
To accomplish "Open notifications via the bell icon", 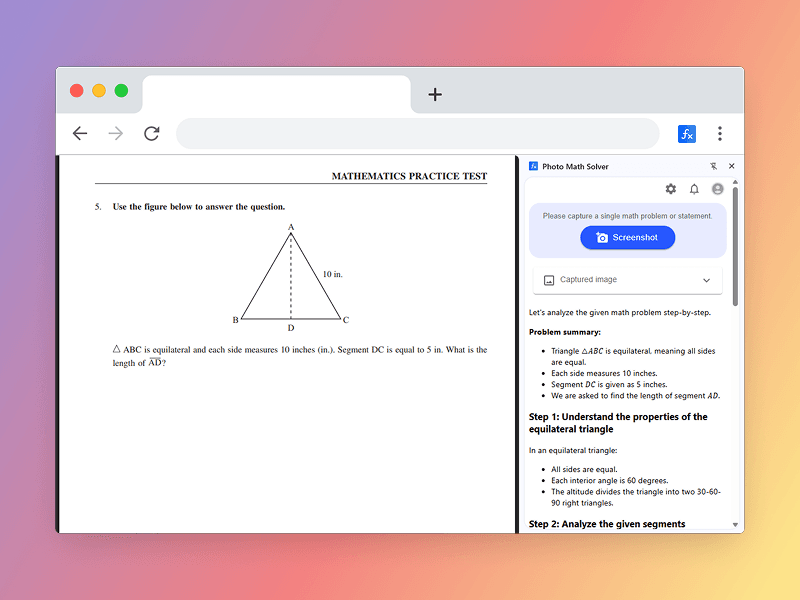I will click(x=694, y=189).
